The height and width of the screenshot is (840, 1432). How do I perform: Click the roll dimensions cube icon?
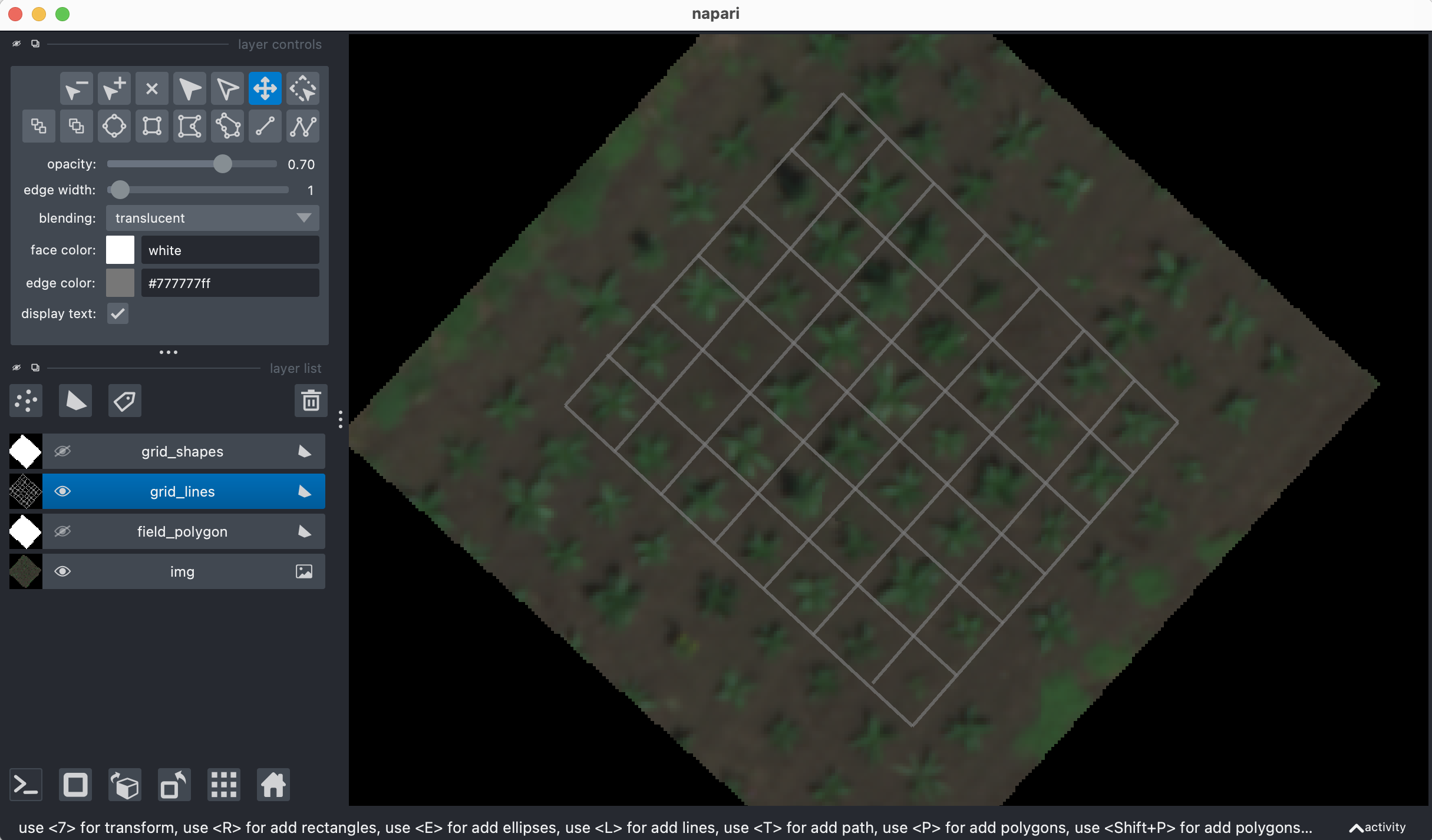(x=125, y=785)
